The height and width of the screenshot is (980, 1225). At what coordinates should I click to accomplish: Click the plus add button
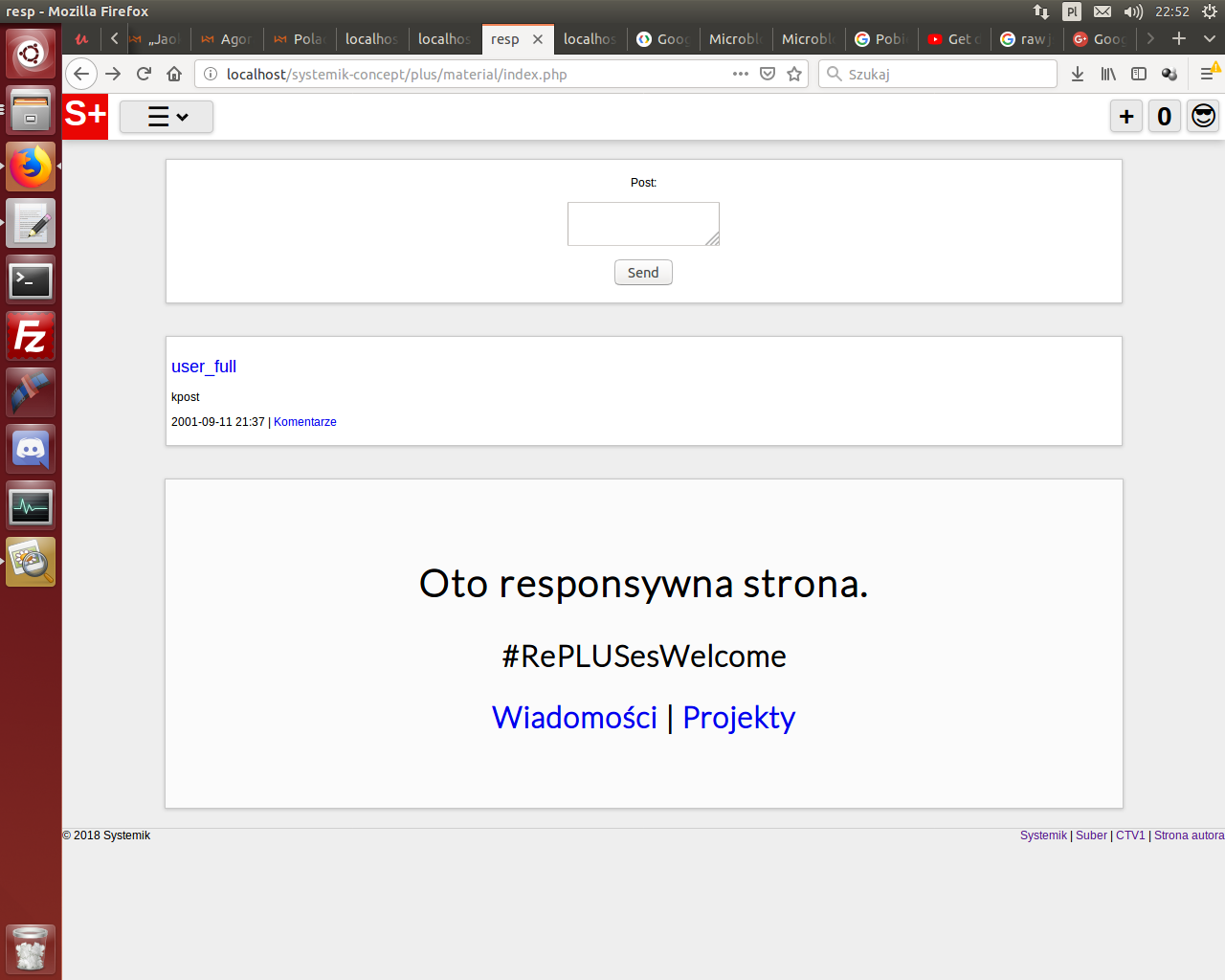click(x=1126, y=117)
